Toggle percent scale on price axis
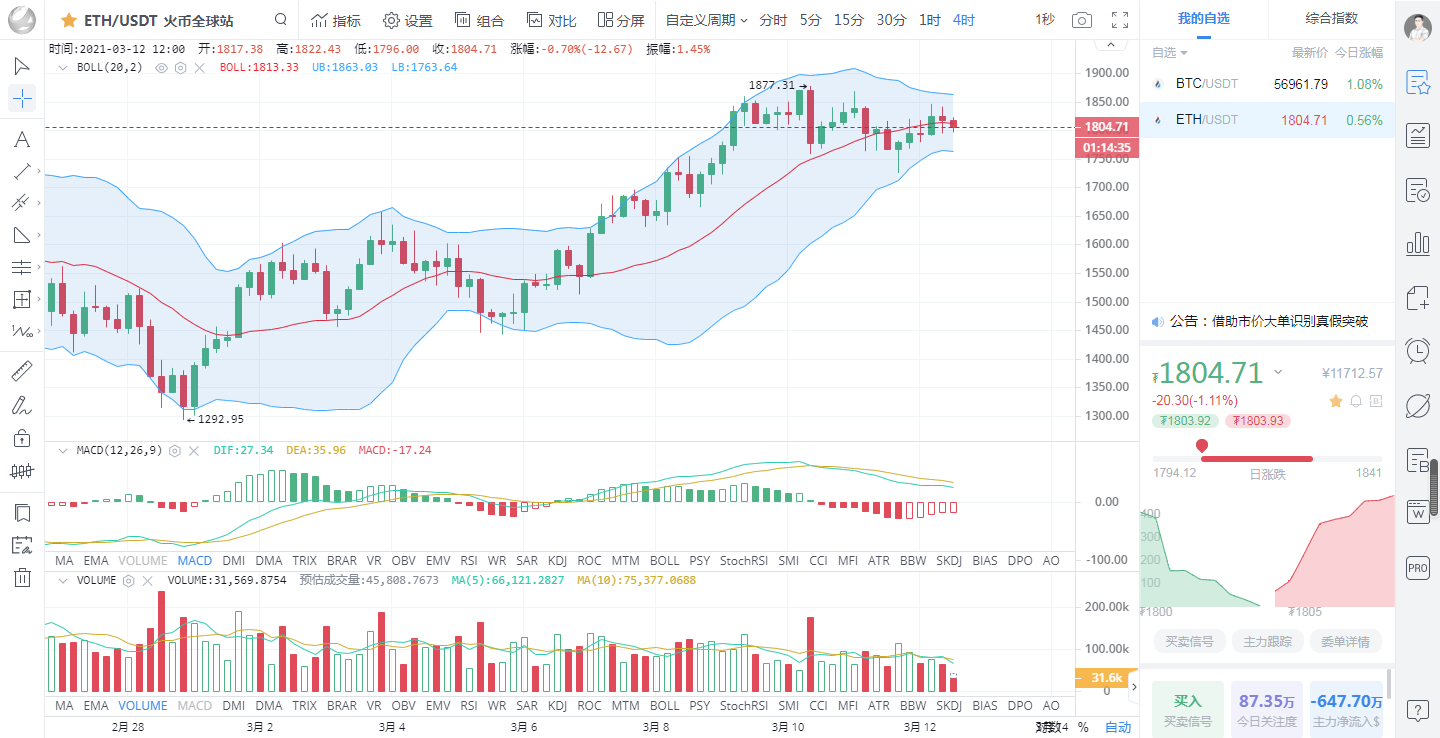The image size is (1440, 738). 1083,727
